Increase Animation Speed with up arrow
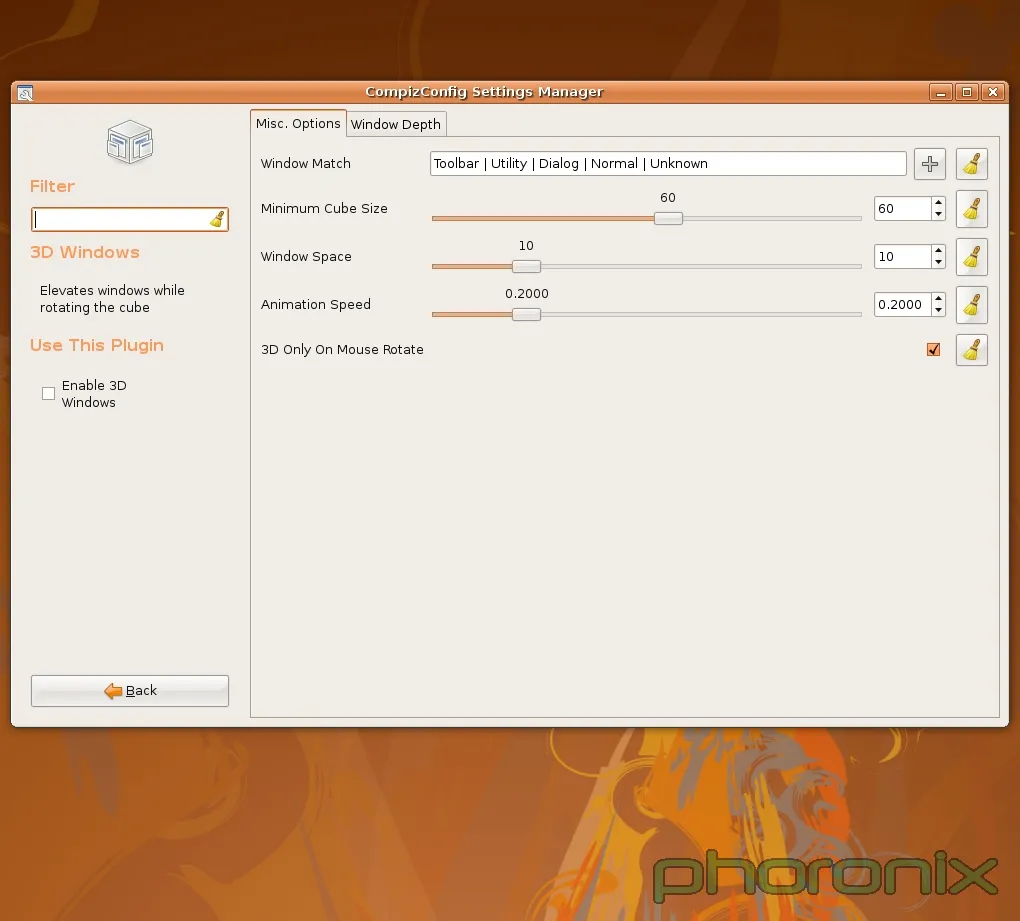Viewport: 1020px width, 921px height. [x=938, y=299]
